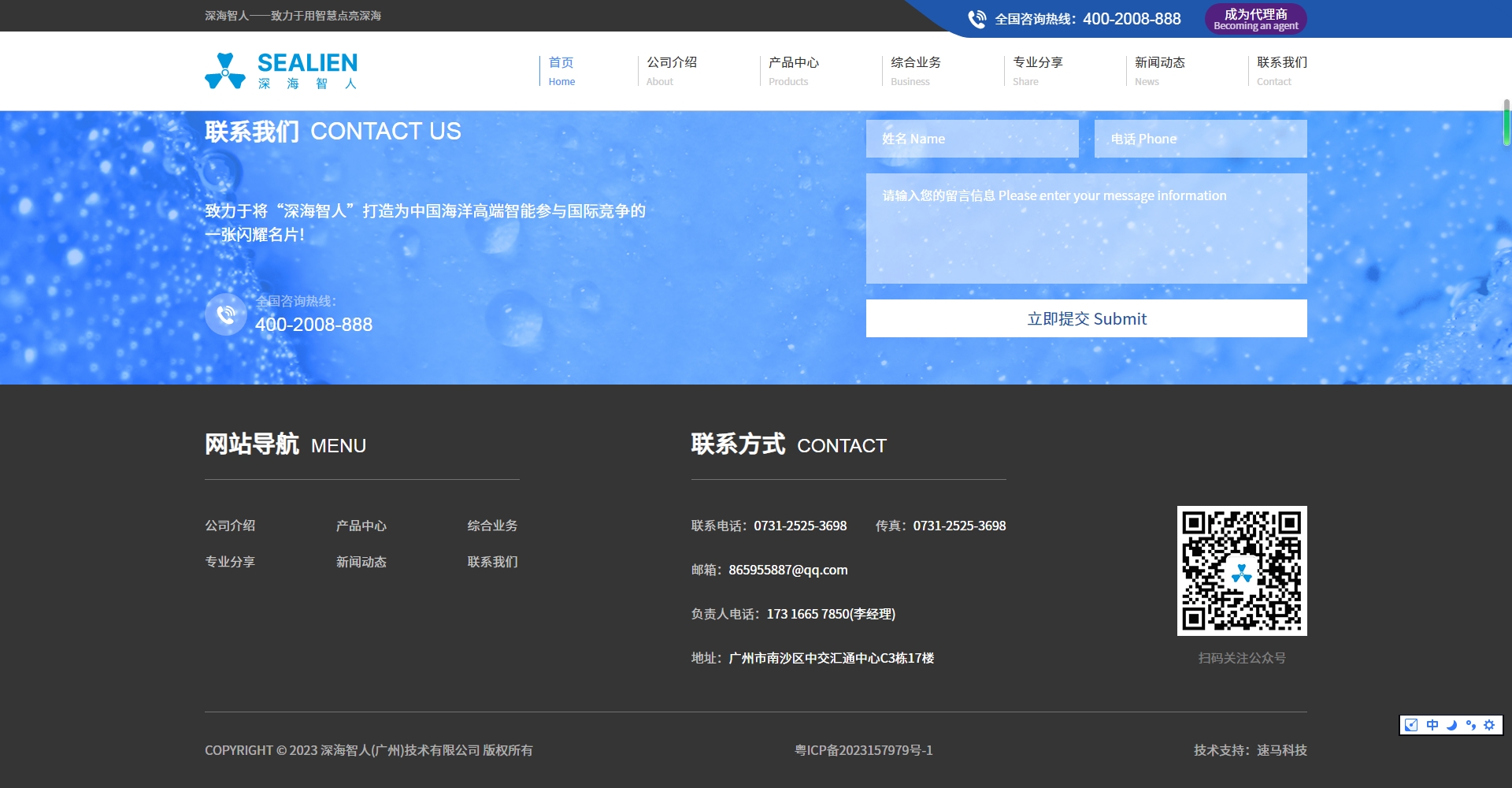Click the QR code image in footer
The height and width of the screenshot is (788, 1512).
[x=1242, y=571]
